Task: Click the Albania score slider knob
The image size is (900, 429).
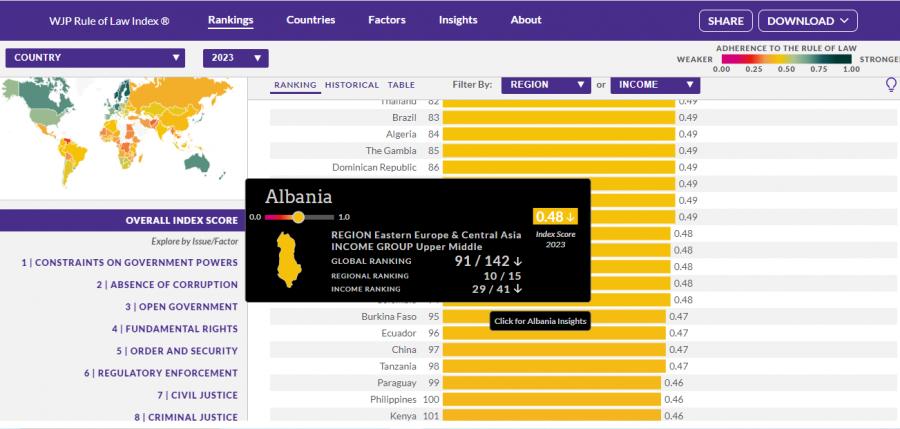Action: coord(298,217)
